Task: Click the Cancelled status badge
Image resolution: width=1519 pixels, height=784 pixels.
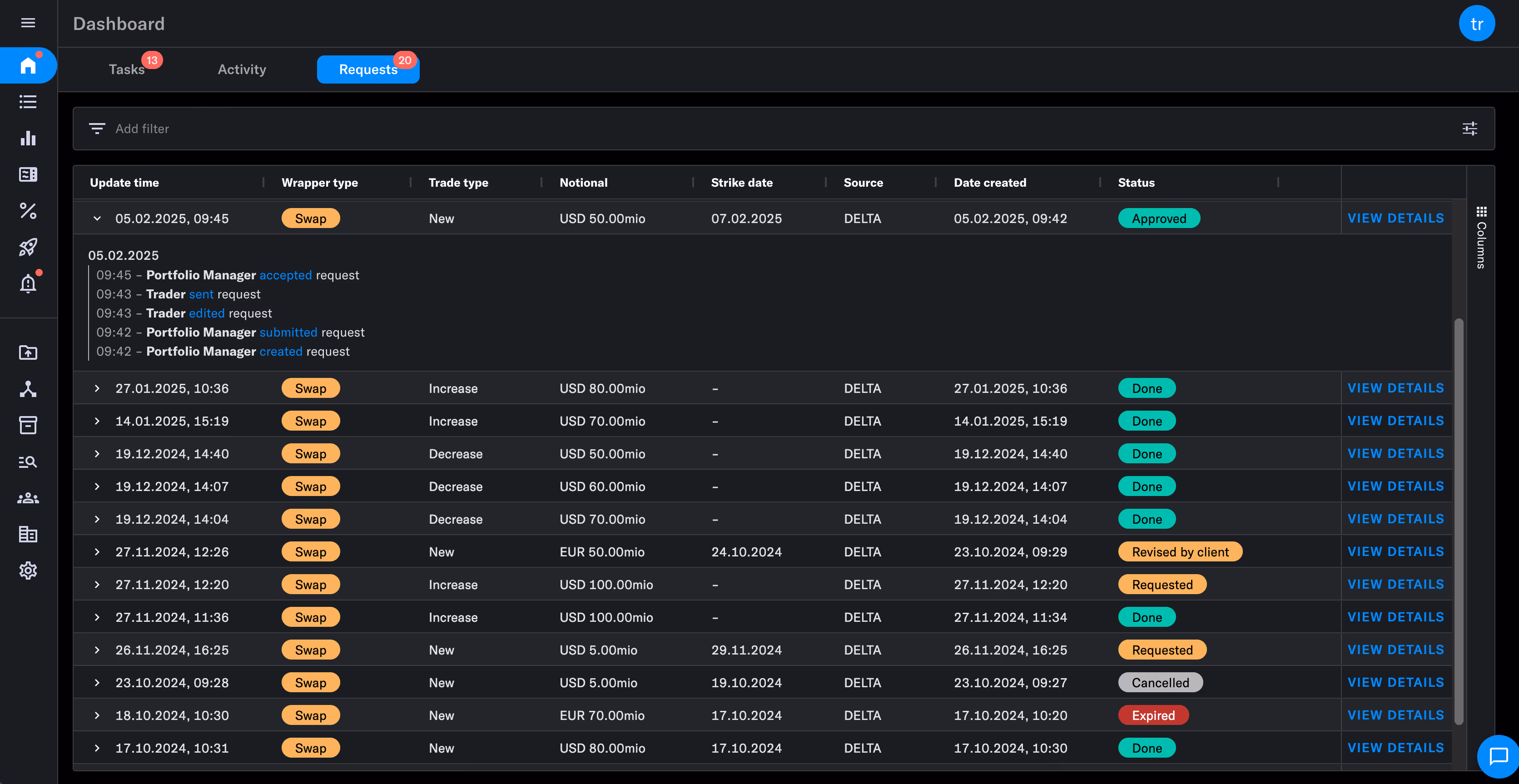Action: 1161,683
